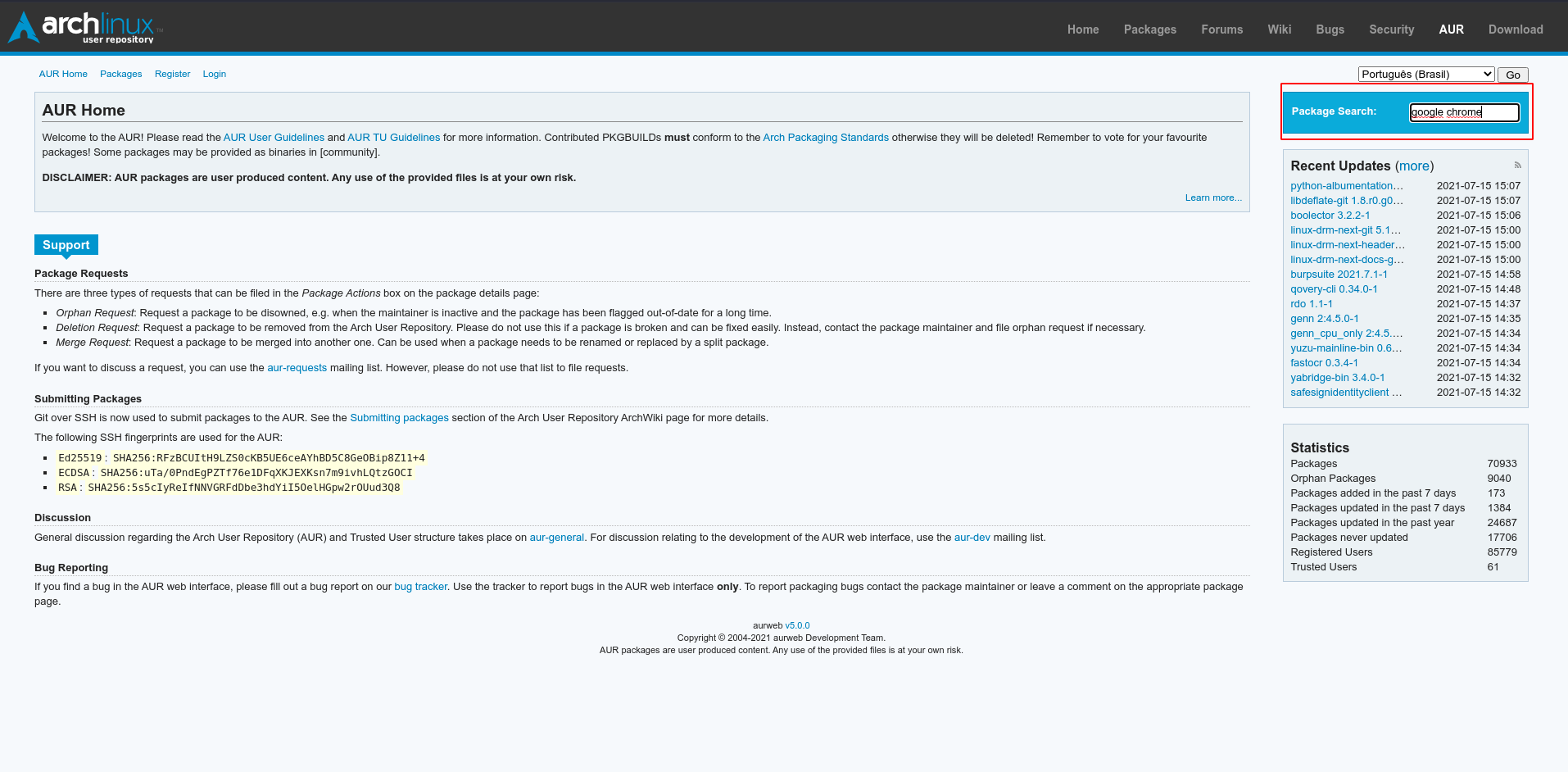This screenshot has height=772, width=1568.
Task: Click the Register link
Action: [172, 74]
